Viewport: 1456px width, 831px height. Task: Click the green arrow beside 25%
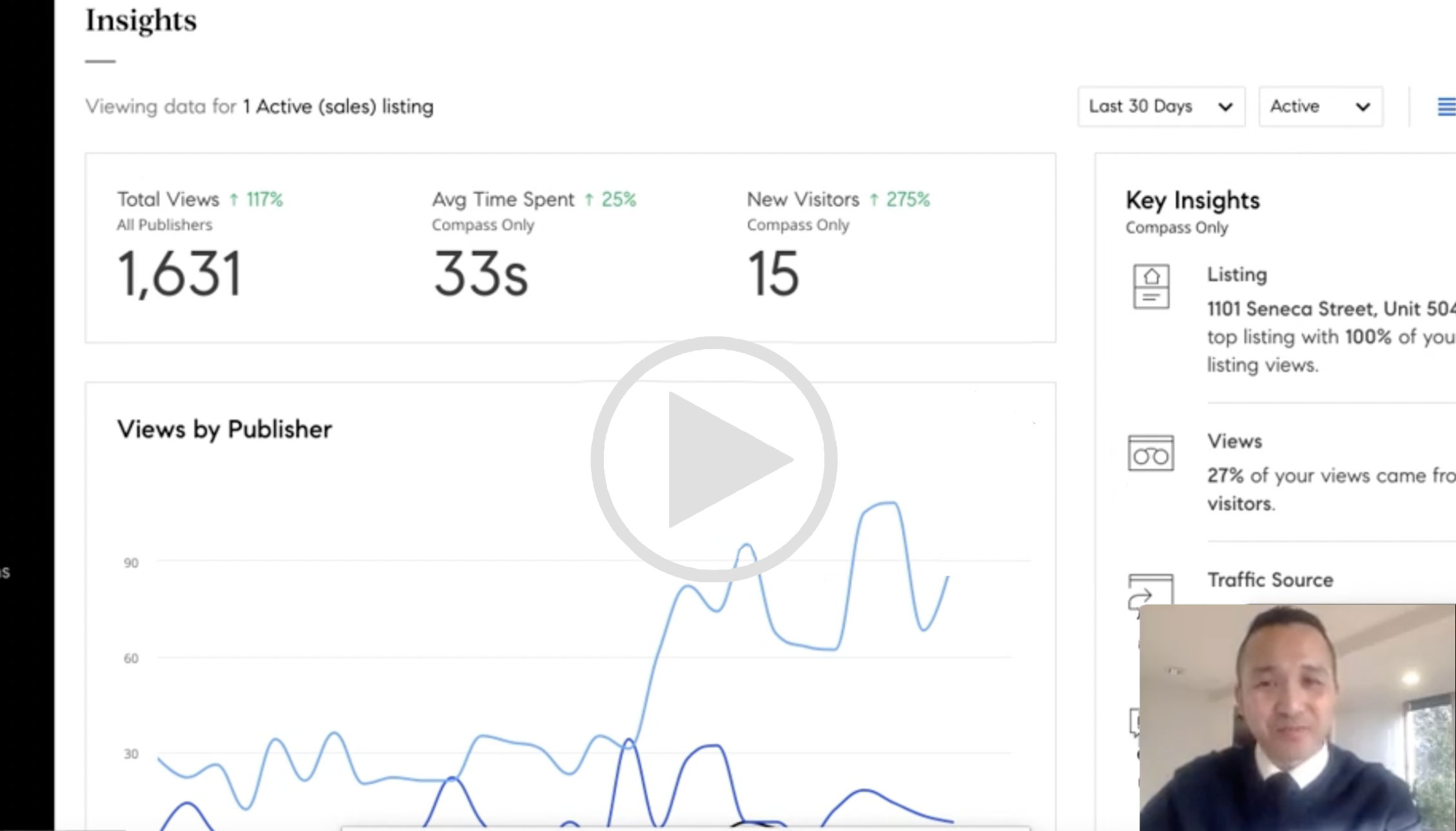(588, 200)
